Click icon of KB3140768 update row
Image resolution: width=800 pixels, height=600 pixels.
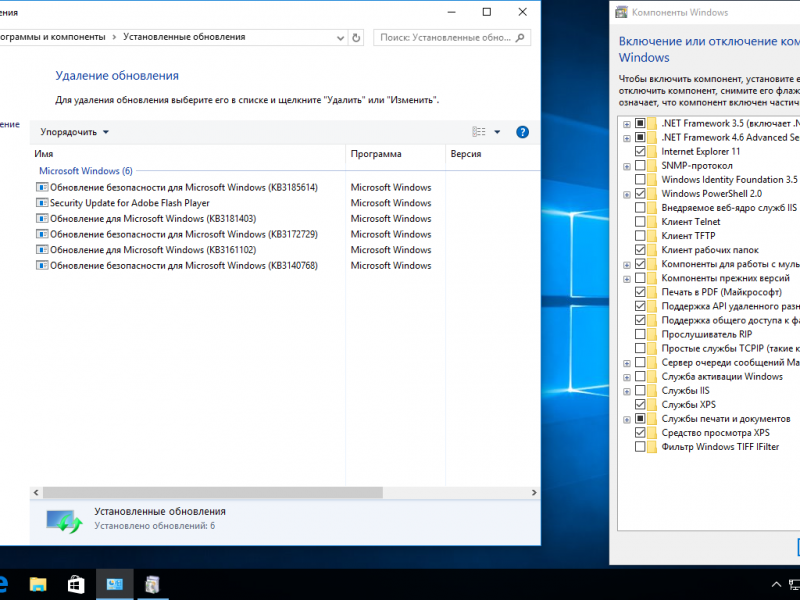pos(42,265)
